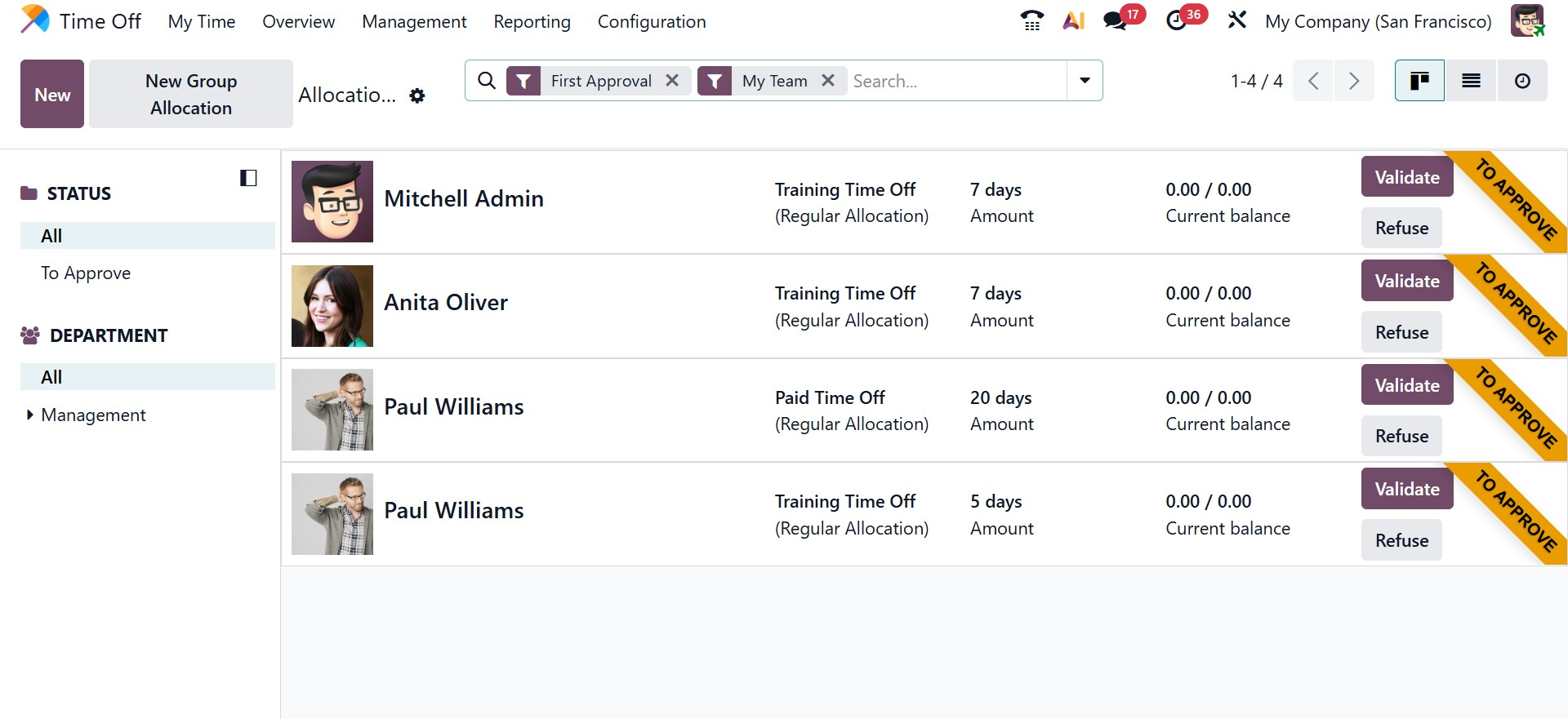Switch to the activity view
1568x719 pixels.
click(1522, 81)
